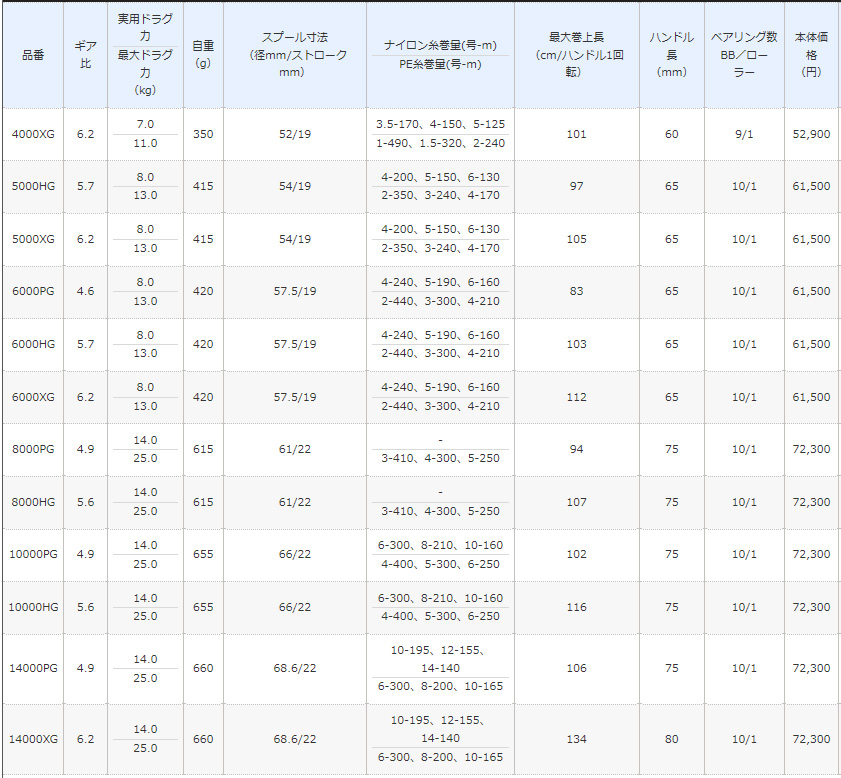Select the 6000HG model cell
This screenshot has height=778, width=841.
[33, 344]
